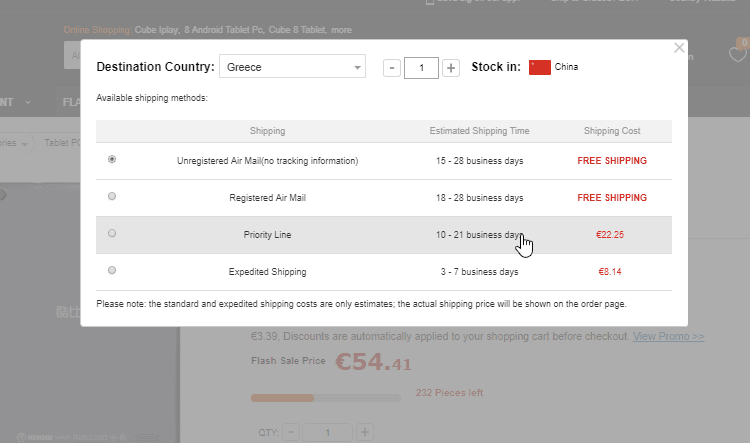Click the wishlist heart icon in header

(738, 55)
